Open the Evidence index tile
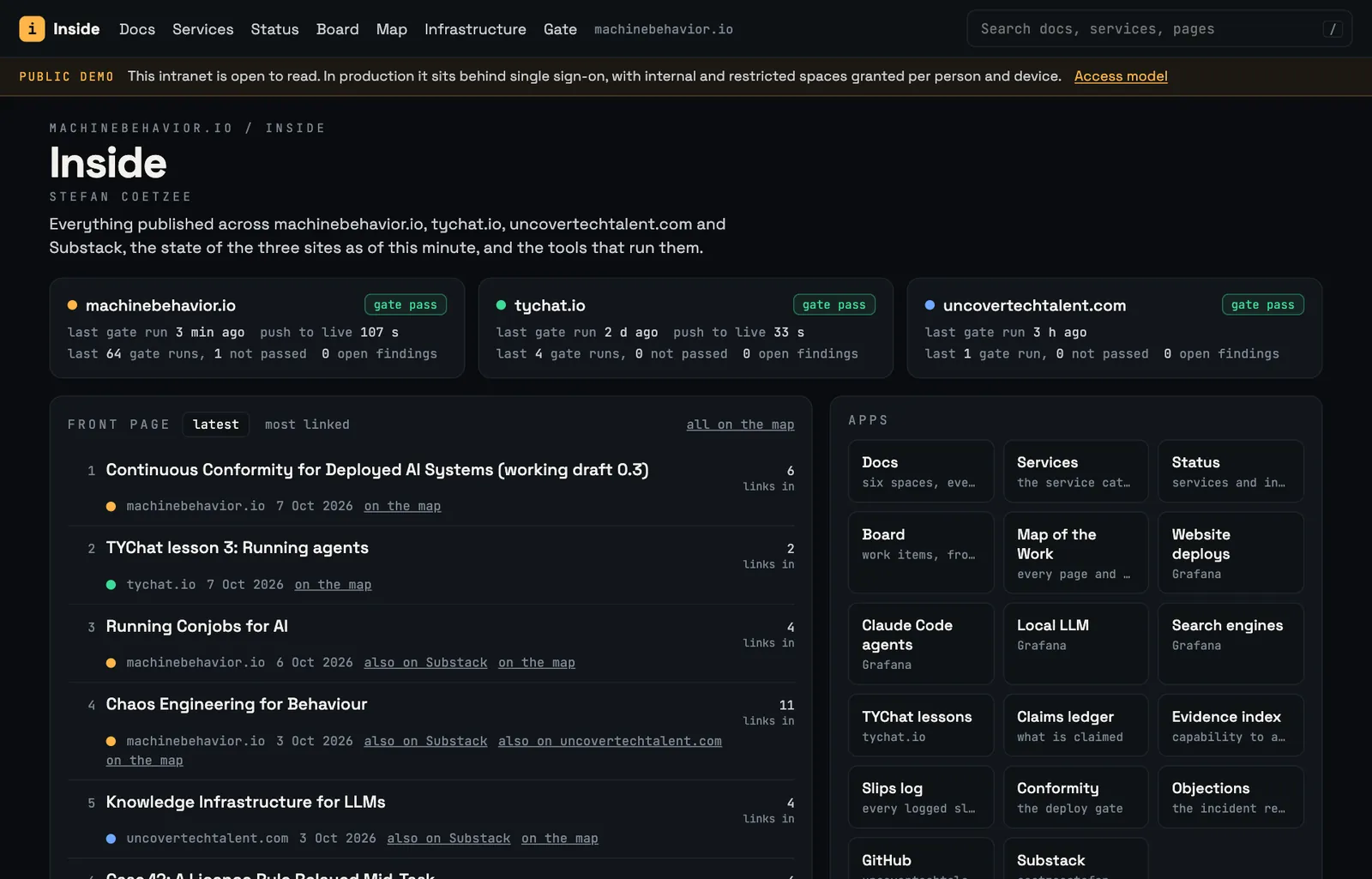The height and width of the screenshot is (879, 1372). pos(1231,725)
